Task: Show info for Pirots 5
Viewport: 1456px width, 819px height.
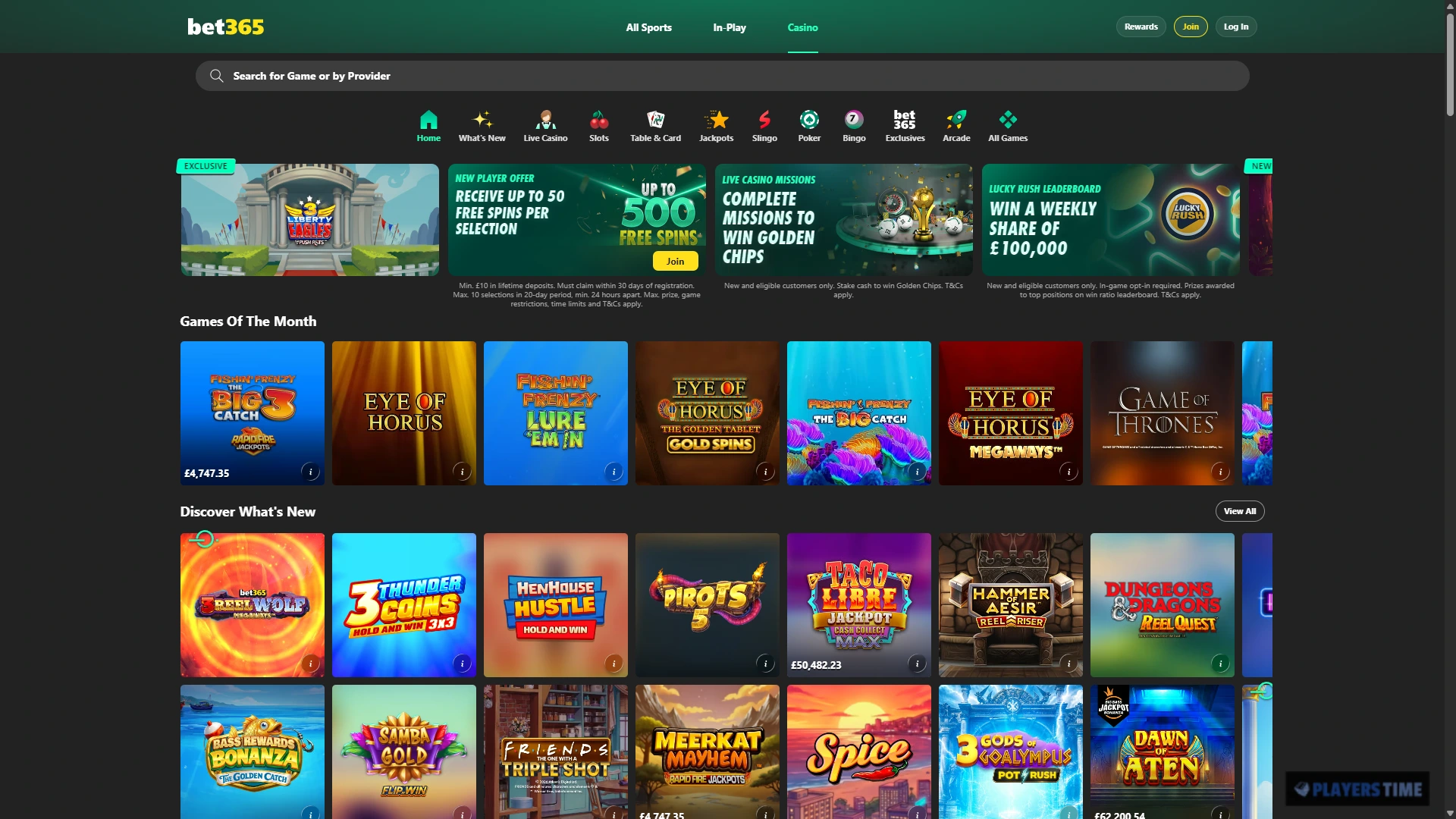Action: point(765,664)
